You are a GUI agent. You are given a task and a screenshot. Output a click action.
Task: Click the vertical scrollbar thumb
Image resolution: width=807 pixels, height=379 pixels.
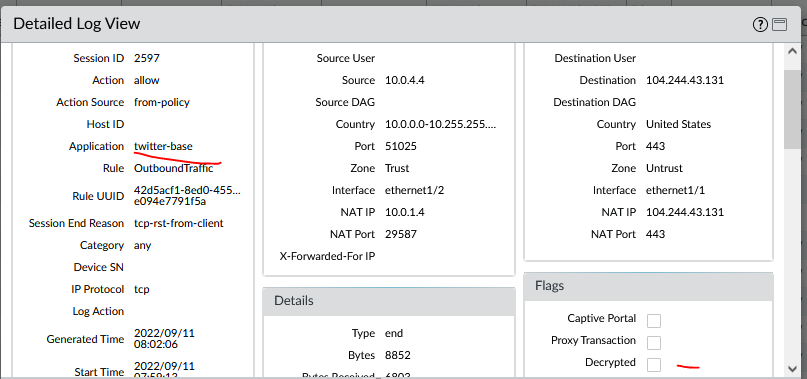[792, 109]
